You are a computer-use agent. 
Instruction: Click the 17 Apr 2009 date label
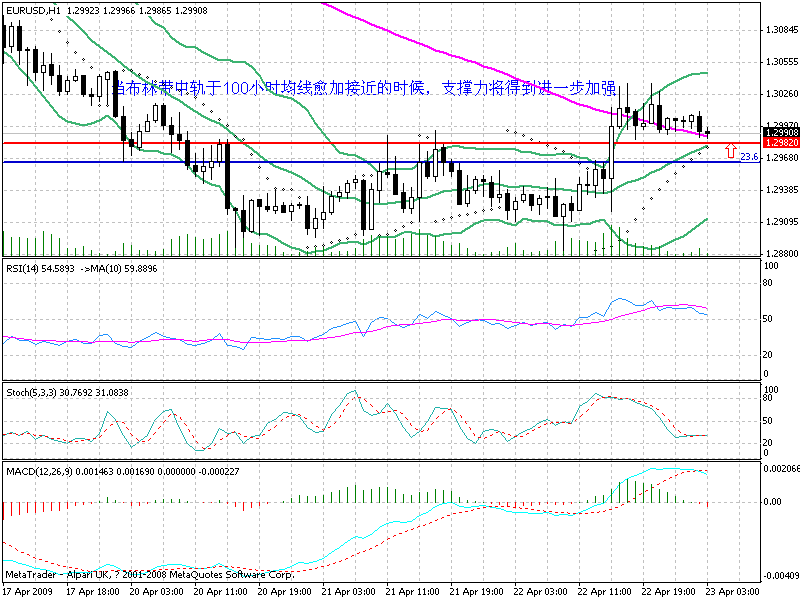click(x=28, y=592)
